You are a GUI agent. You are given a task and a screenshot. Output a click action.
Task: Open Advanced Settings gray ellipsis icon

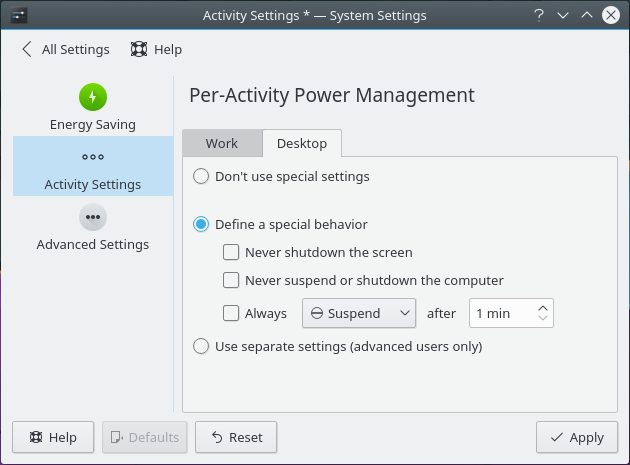pyautogui.click(x=93, y=217)
